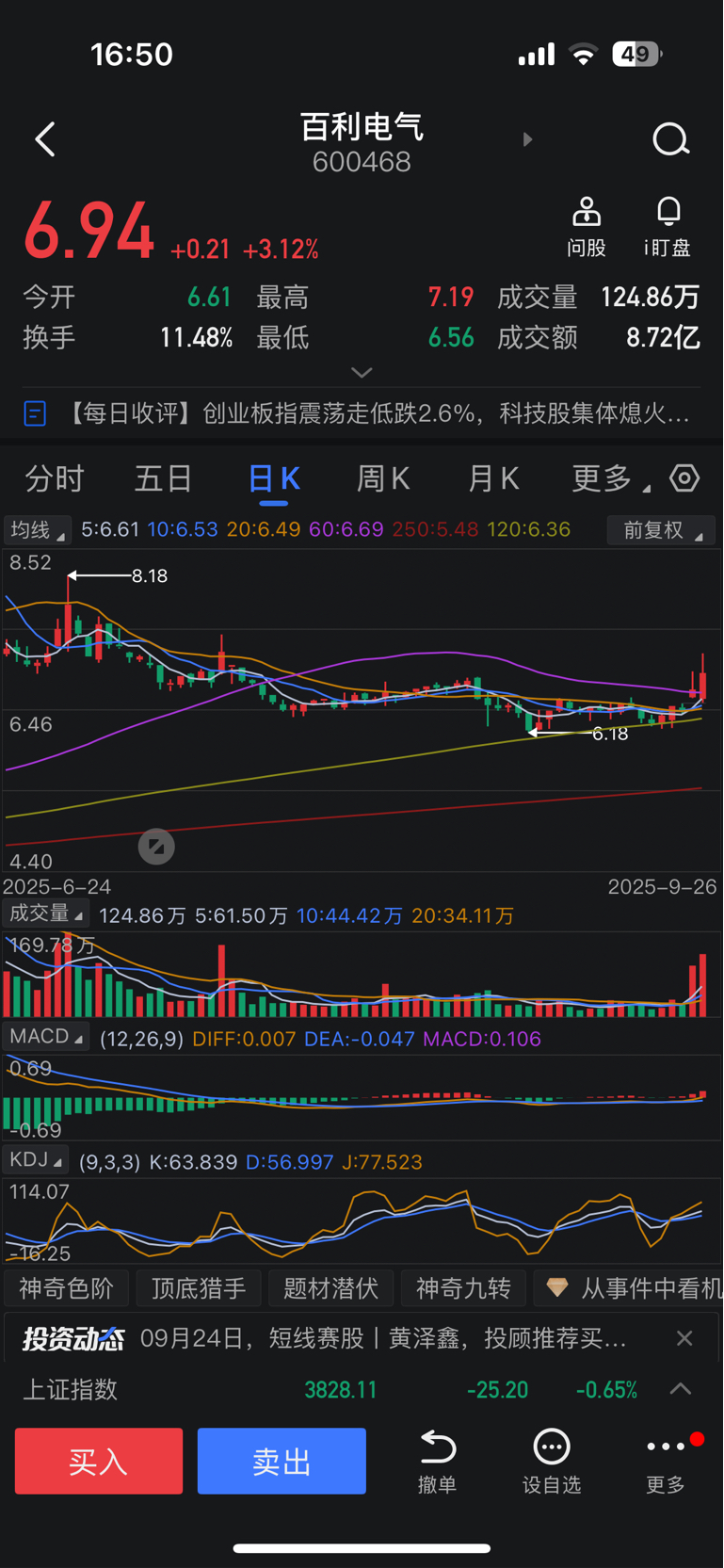Image resolution: width=724 pixels, height=1568 pixels.
Task: Tap the back arrow icon
Action: [44, 139]
